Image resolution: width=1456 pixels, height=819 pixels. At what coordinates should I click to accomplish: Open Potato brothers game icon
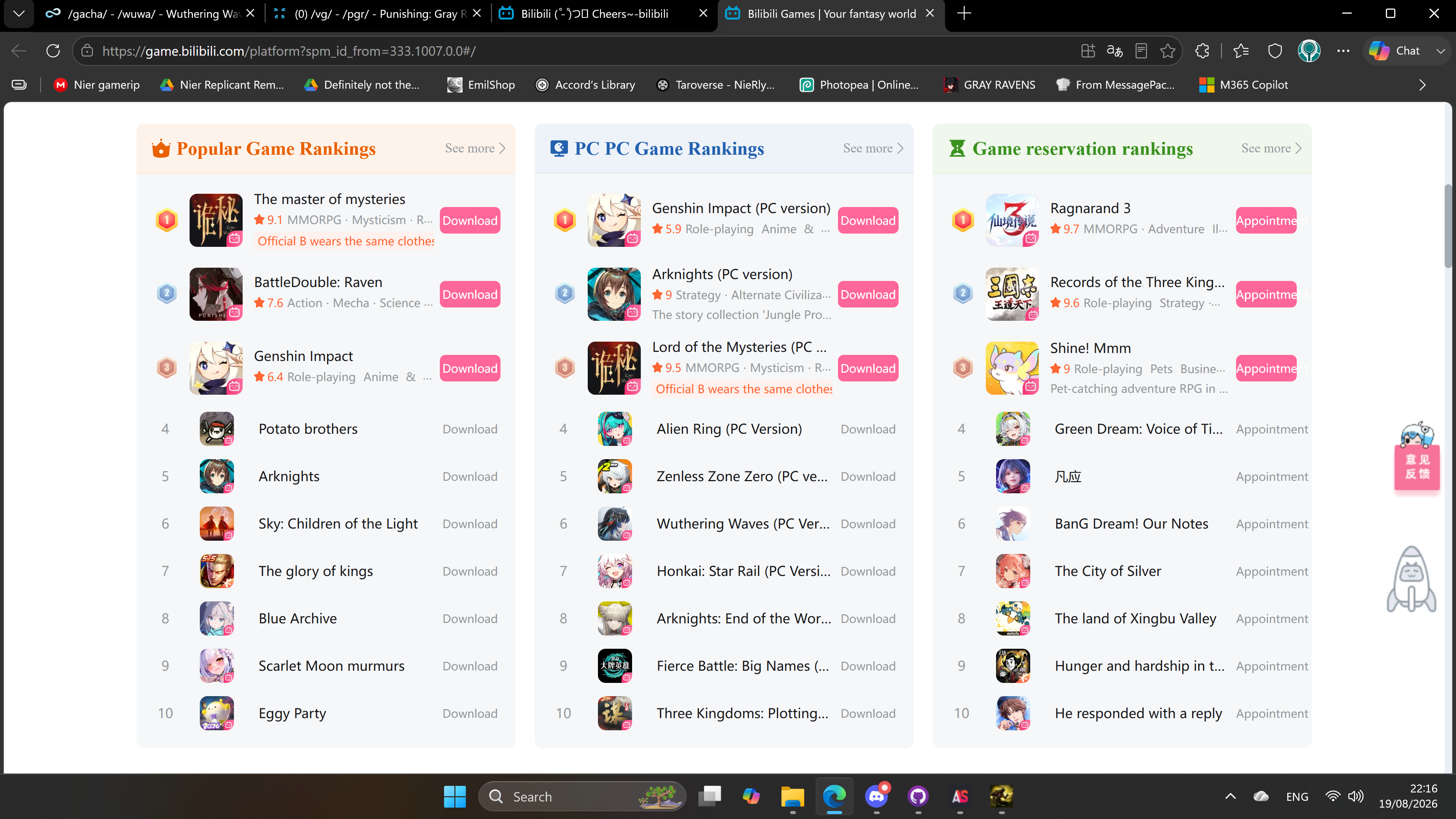coord(217,429)
